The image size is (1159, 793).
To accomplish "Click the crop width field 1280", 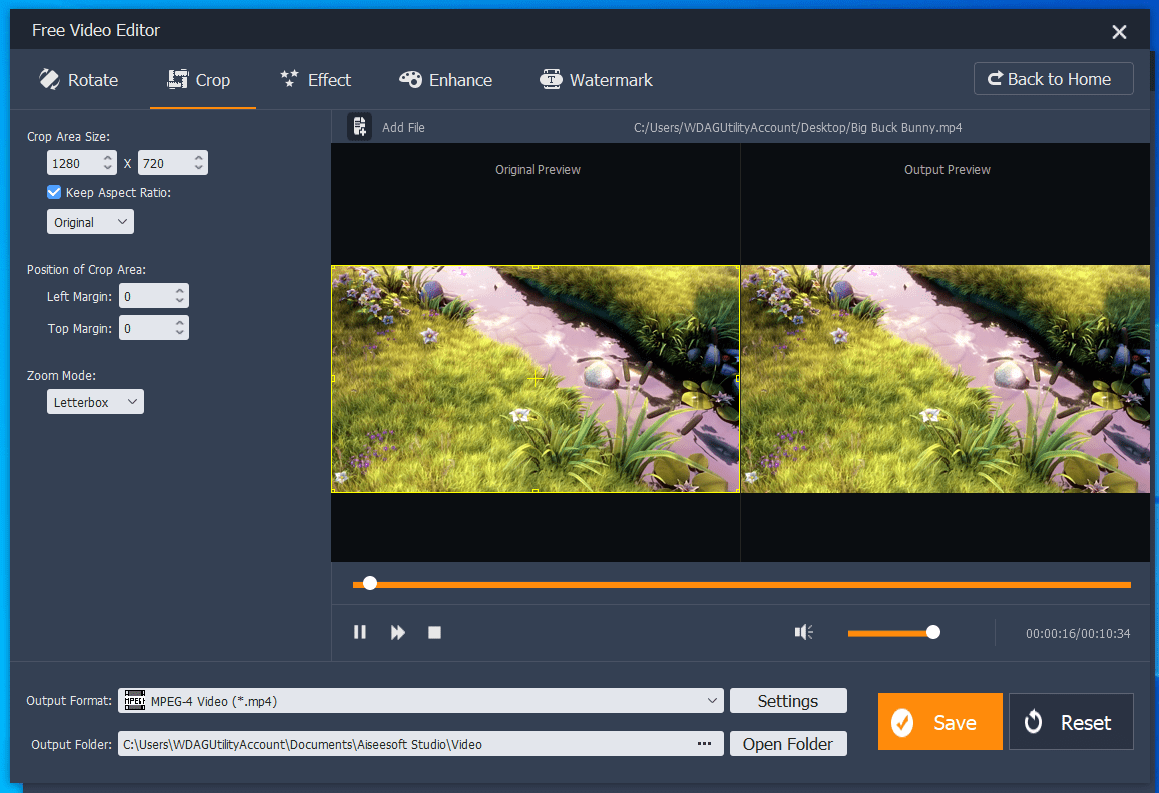I will [x=75, y=163].
